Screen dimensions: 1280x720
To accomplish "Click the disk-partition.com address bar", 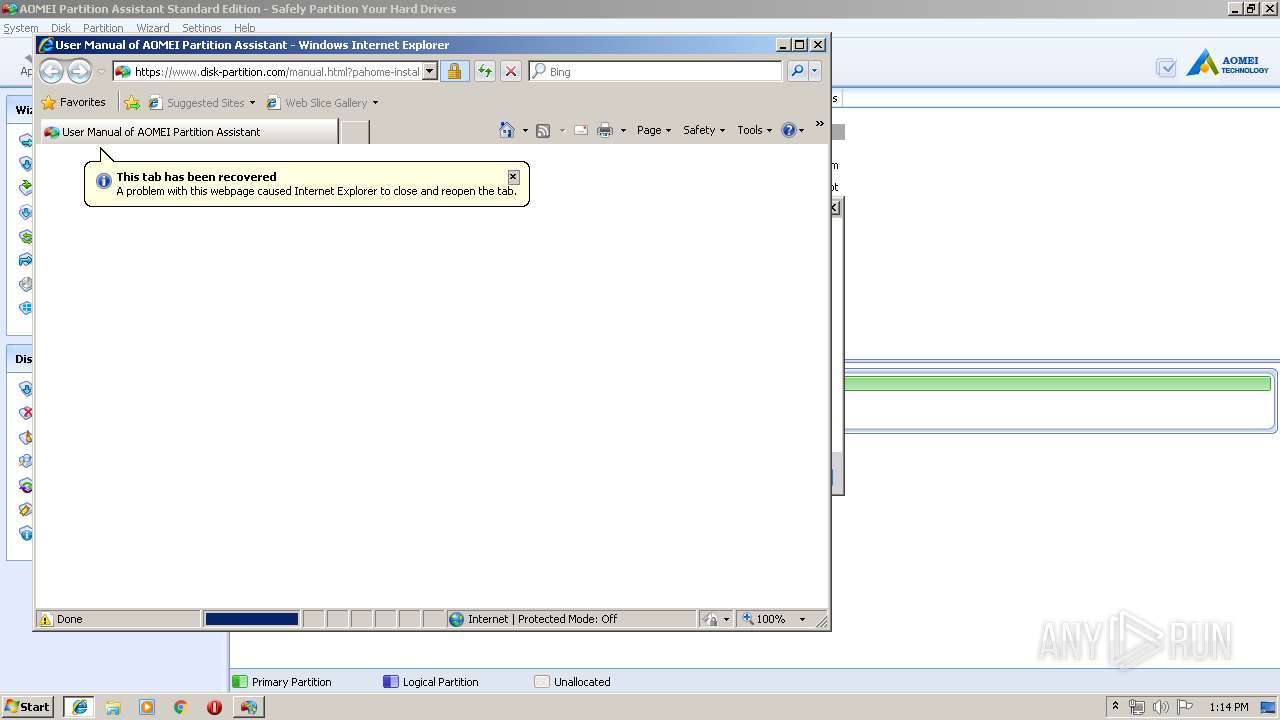I will point(267,72).
